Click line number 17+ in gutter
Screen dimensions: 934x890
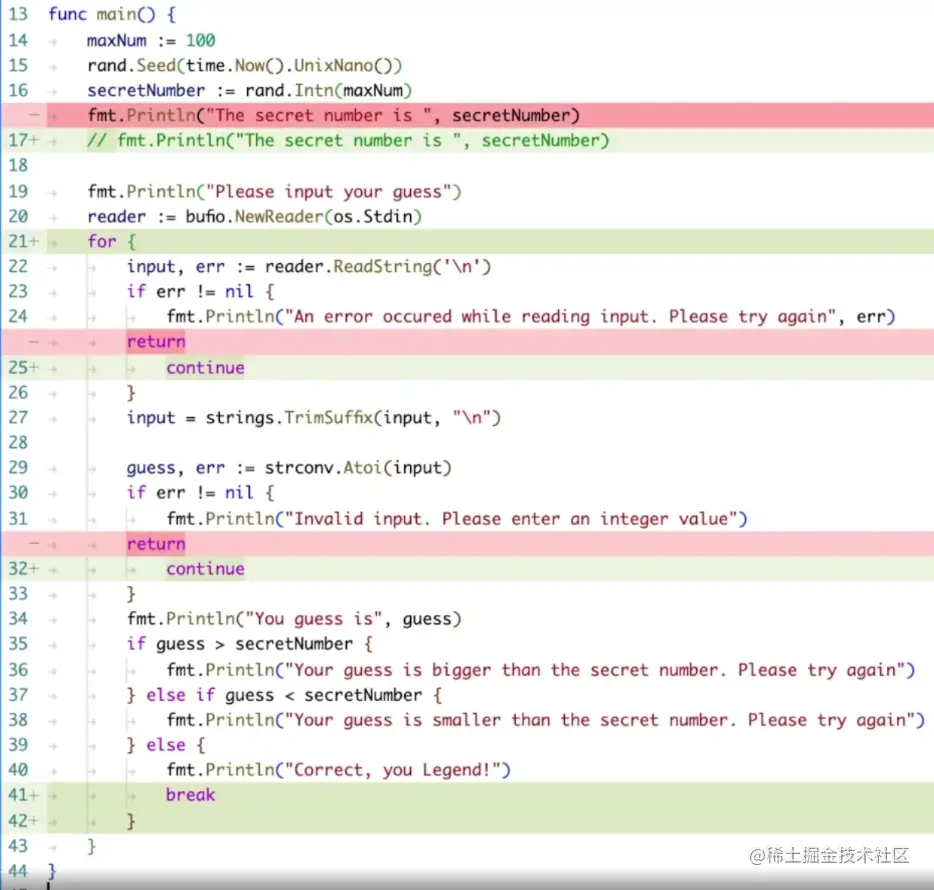tap(23, 141)
